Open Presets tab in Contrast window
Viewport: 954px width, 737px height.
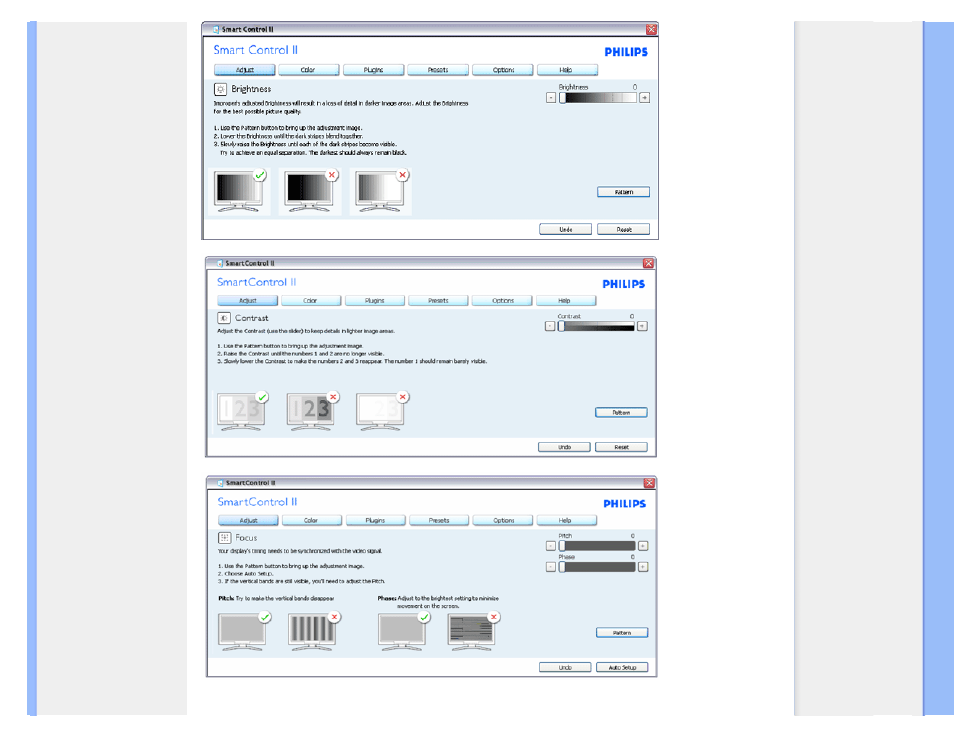click(x=438, y=301)
